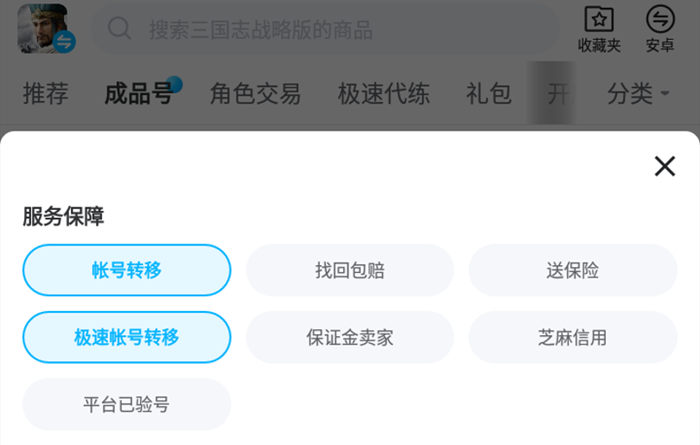
Task: Toggle off the 极速帐号转移 filter
Action: 127,337
